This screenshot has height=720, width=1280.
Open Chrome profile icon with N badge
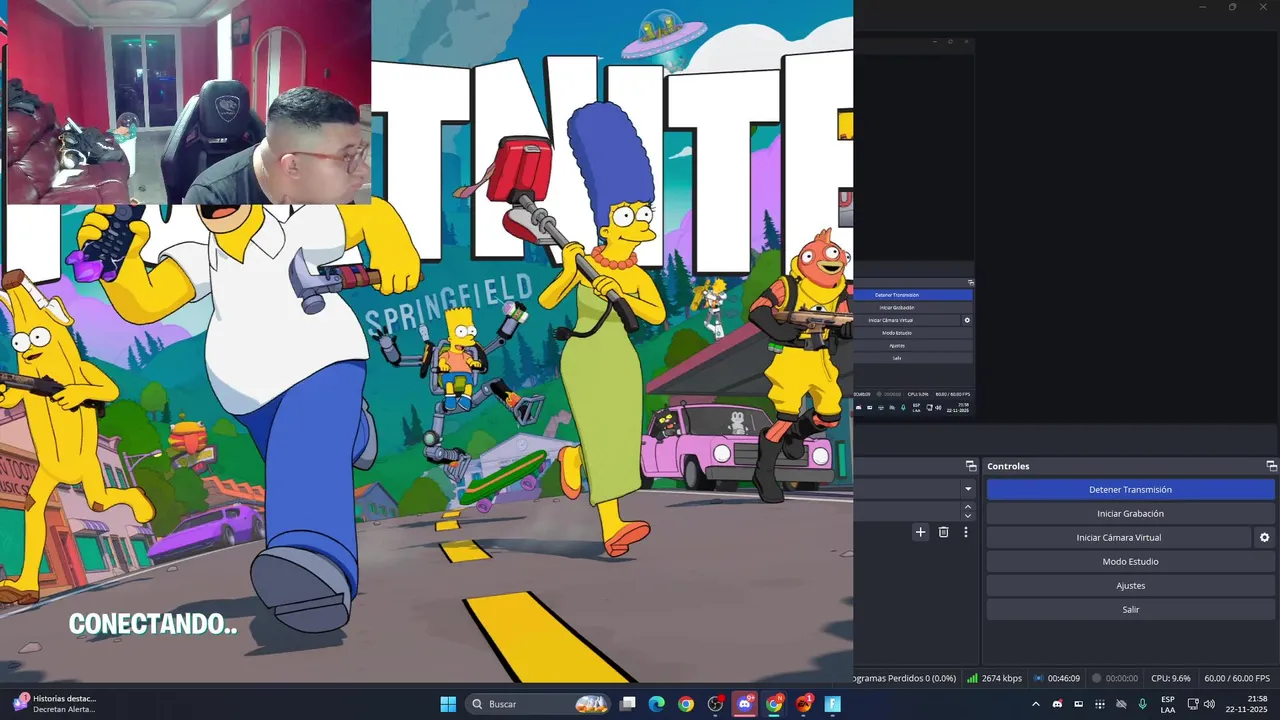pyautogui.click(x=774, y=704)
